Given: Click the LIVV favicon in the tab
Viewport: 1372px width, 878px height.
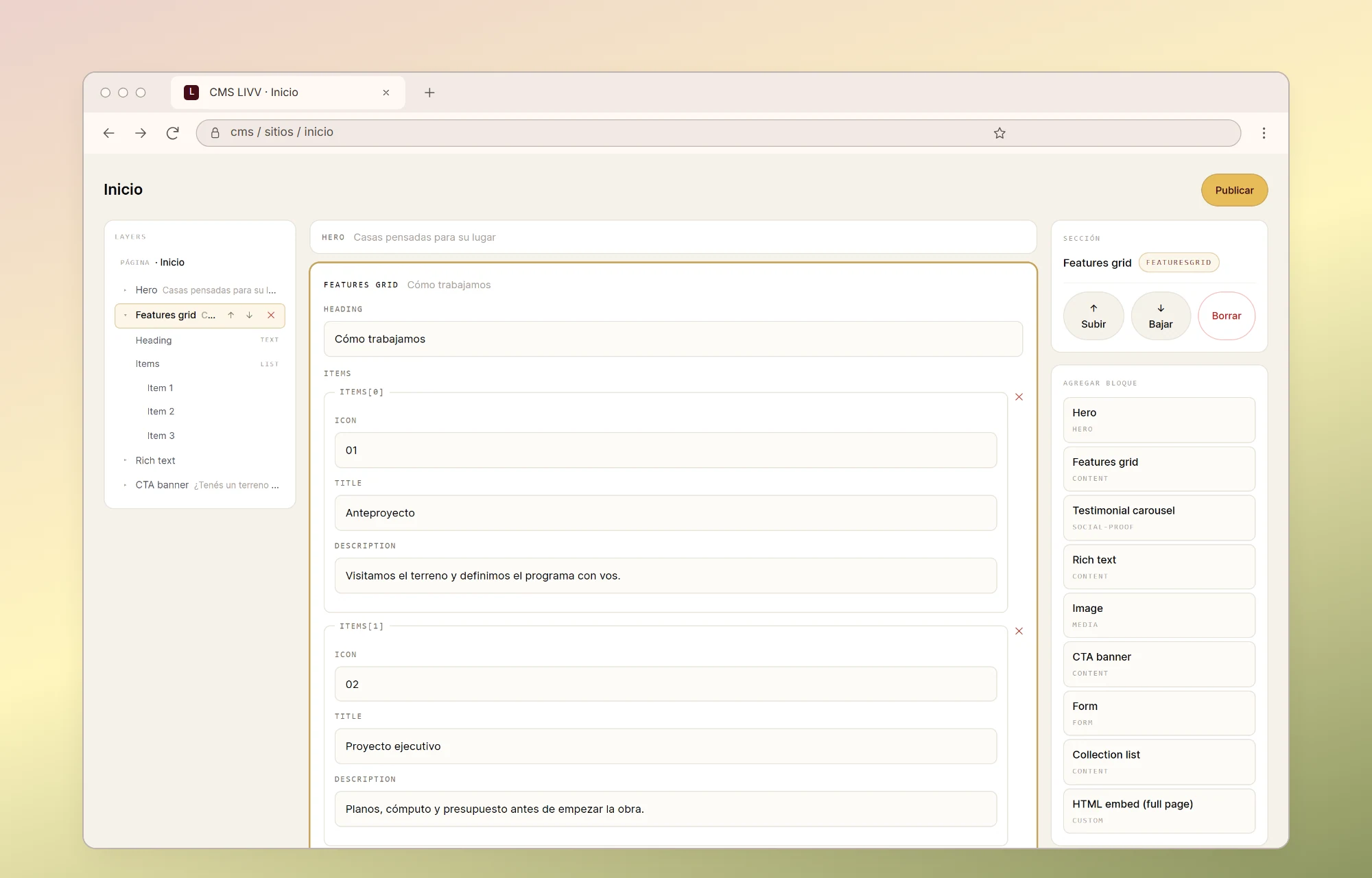Looking at the screenshot, I should 191,93.
